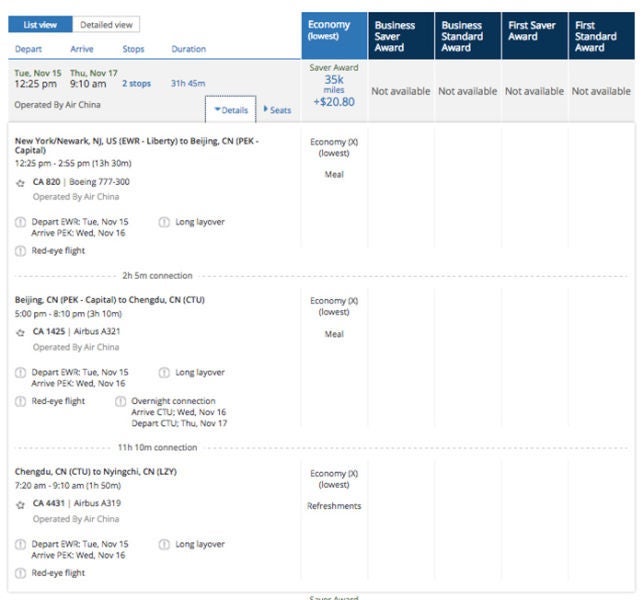Click the Economy (lowest) column header
The width and height of the screenshot is (644, 600).
pyautogui.click(x=334, y=31)
